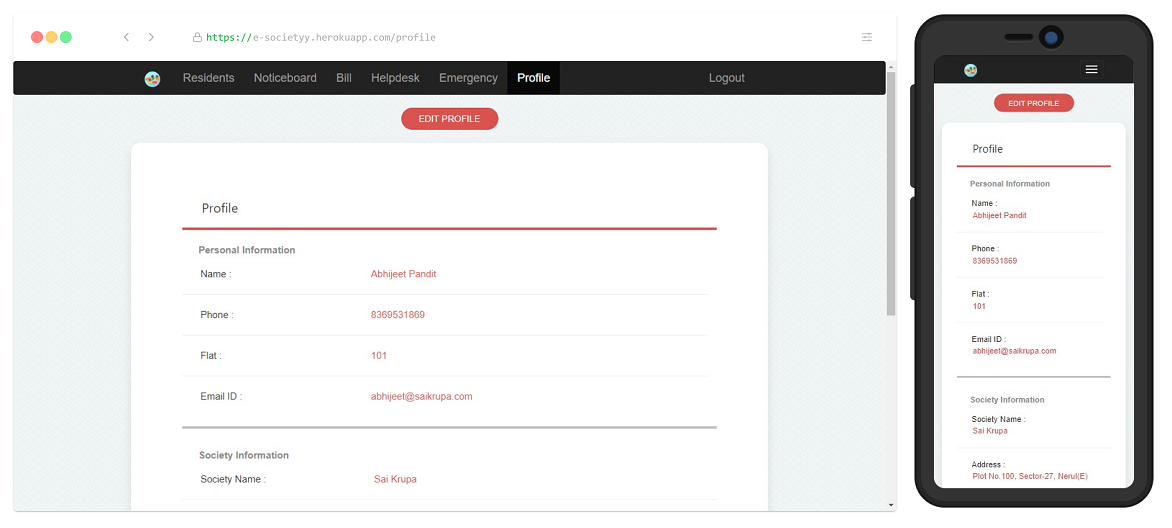Go forward with the browser forward arrow
Screen dimensions: 1172x528
(x=151, y=37)
